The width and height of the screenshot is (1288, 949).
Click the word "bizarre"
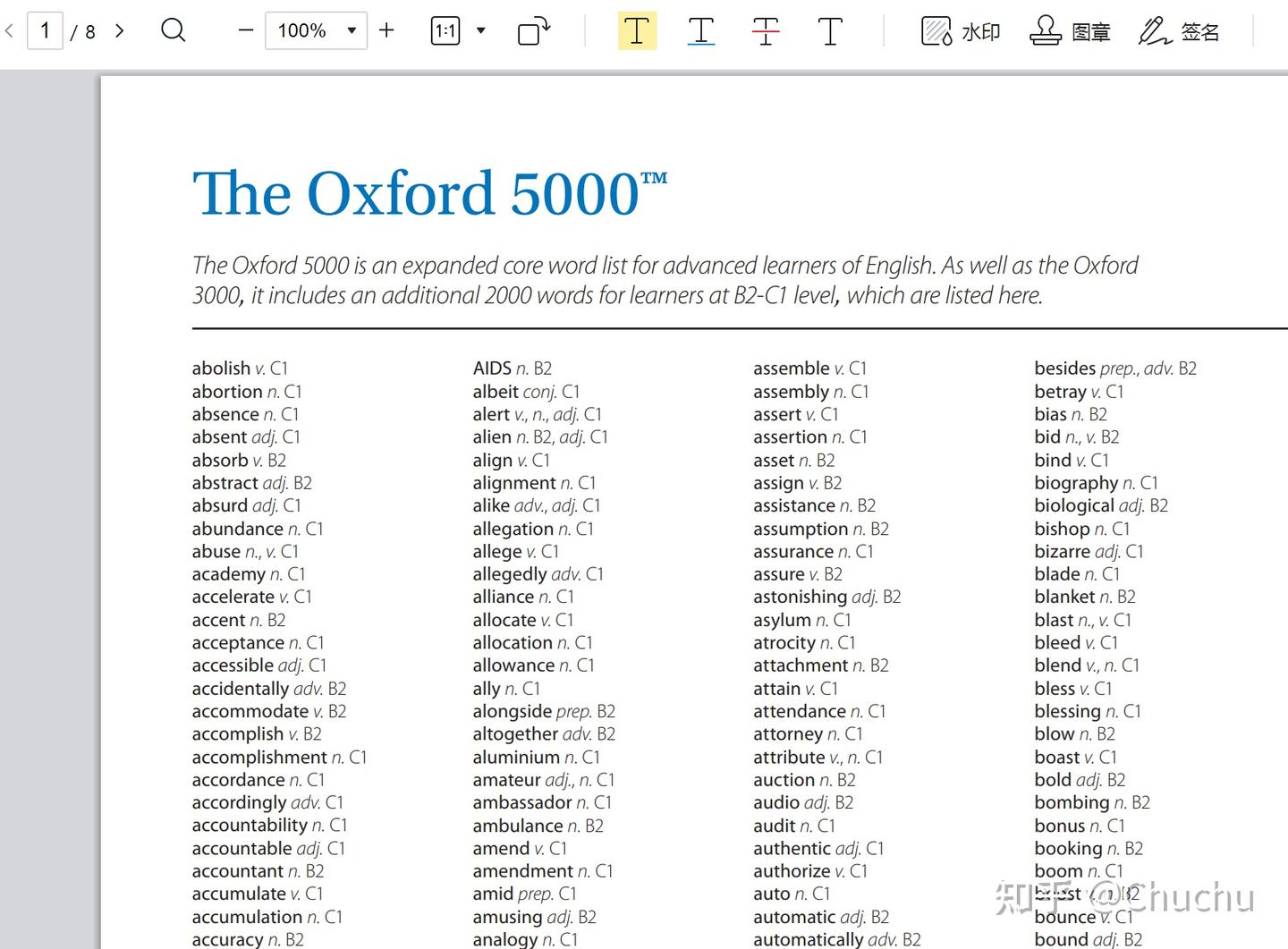pyautogui.click(x=1063, y=552)
